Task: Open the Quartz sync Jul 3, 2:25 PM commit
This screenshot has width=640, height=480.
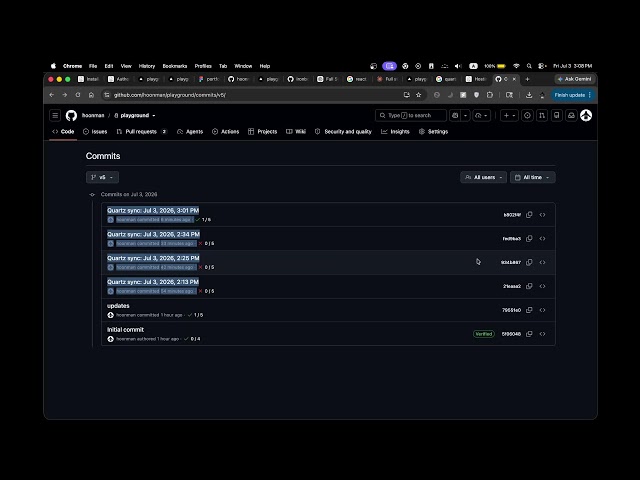Action: [153, 258]
